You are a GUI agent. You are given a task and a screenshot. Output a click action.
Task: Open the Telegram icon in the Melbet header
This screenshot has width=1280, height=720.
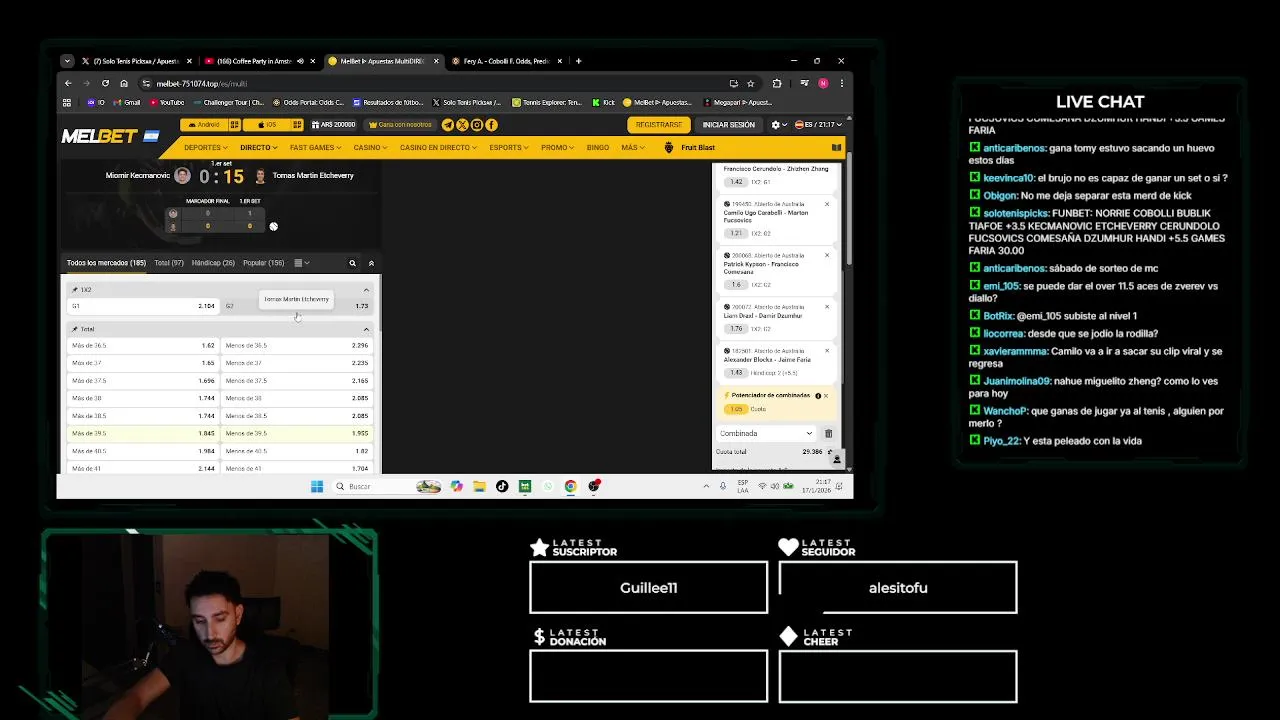448,125
